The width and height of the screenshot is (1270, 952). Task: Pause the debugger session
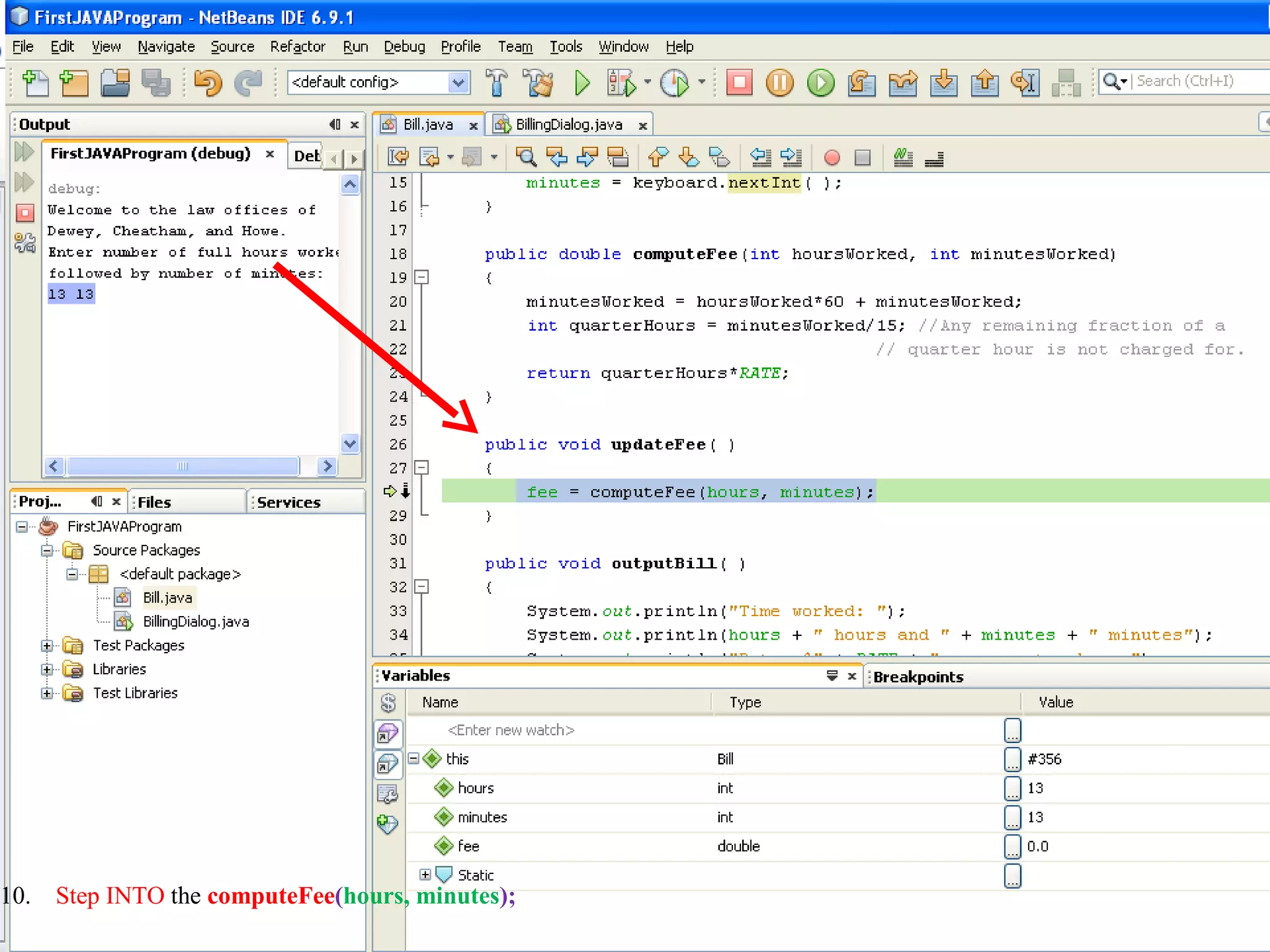[x=779, y=82]
